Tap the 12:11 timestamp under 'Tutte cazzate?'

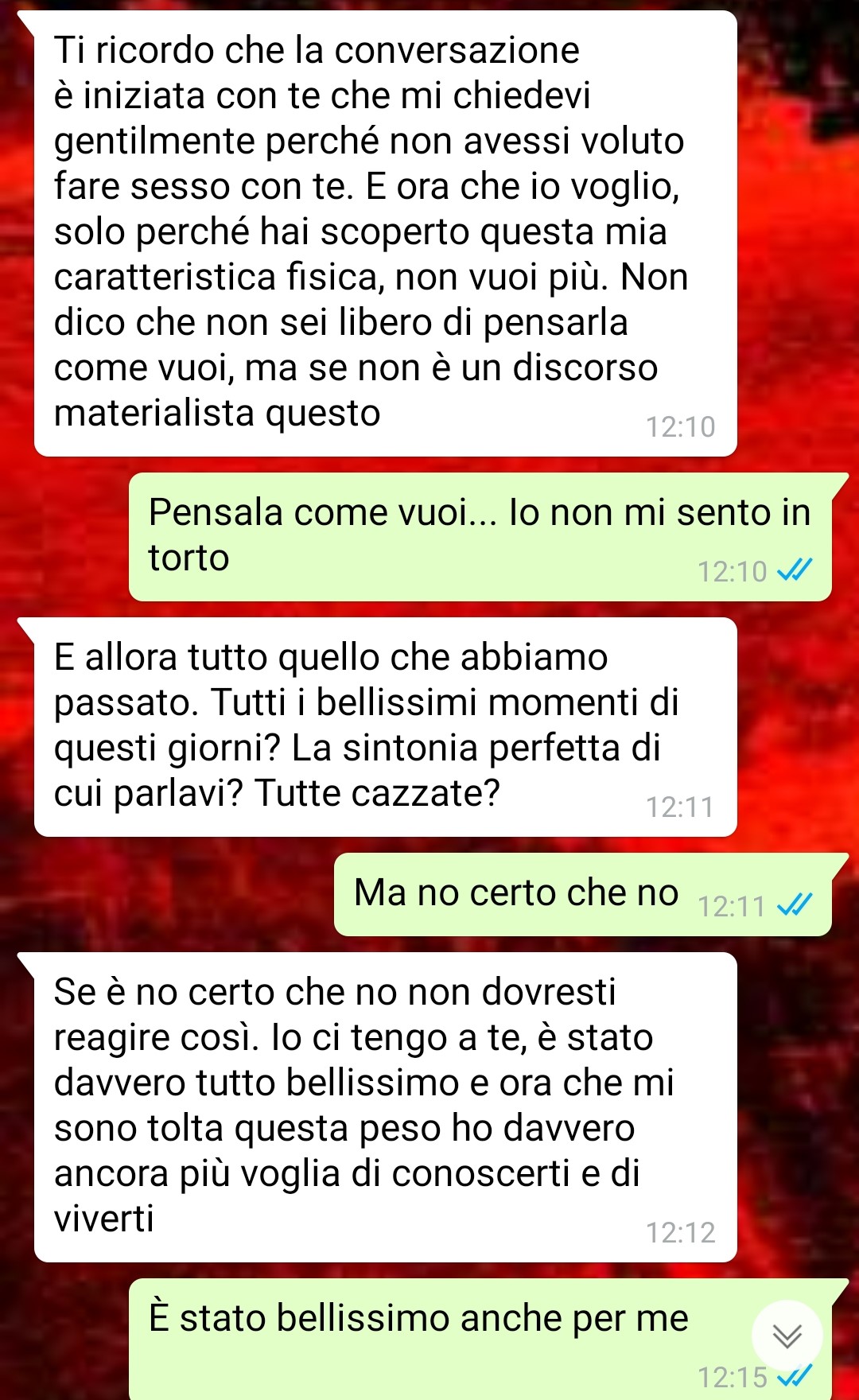[x=680, y=807]
